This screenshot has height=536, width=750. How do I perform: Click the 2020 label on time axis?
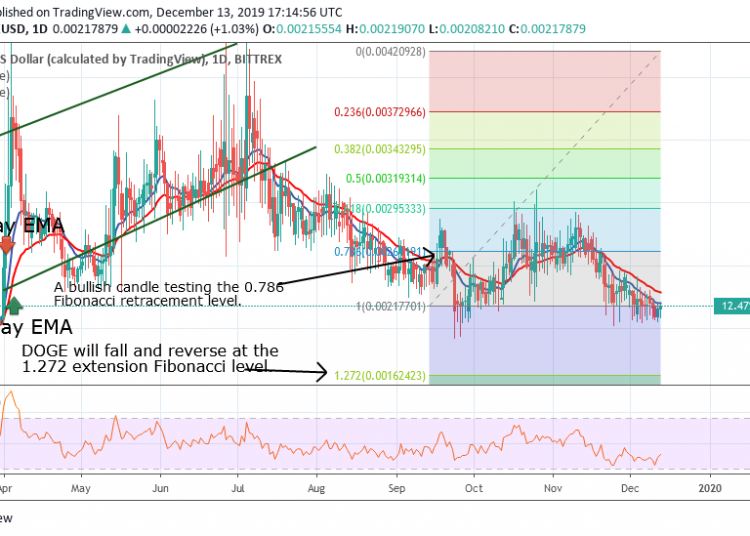(710, 489)
